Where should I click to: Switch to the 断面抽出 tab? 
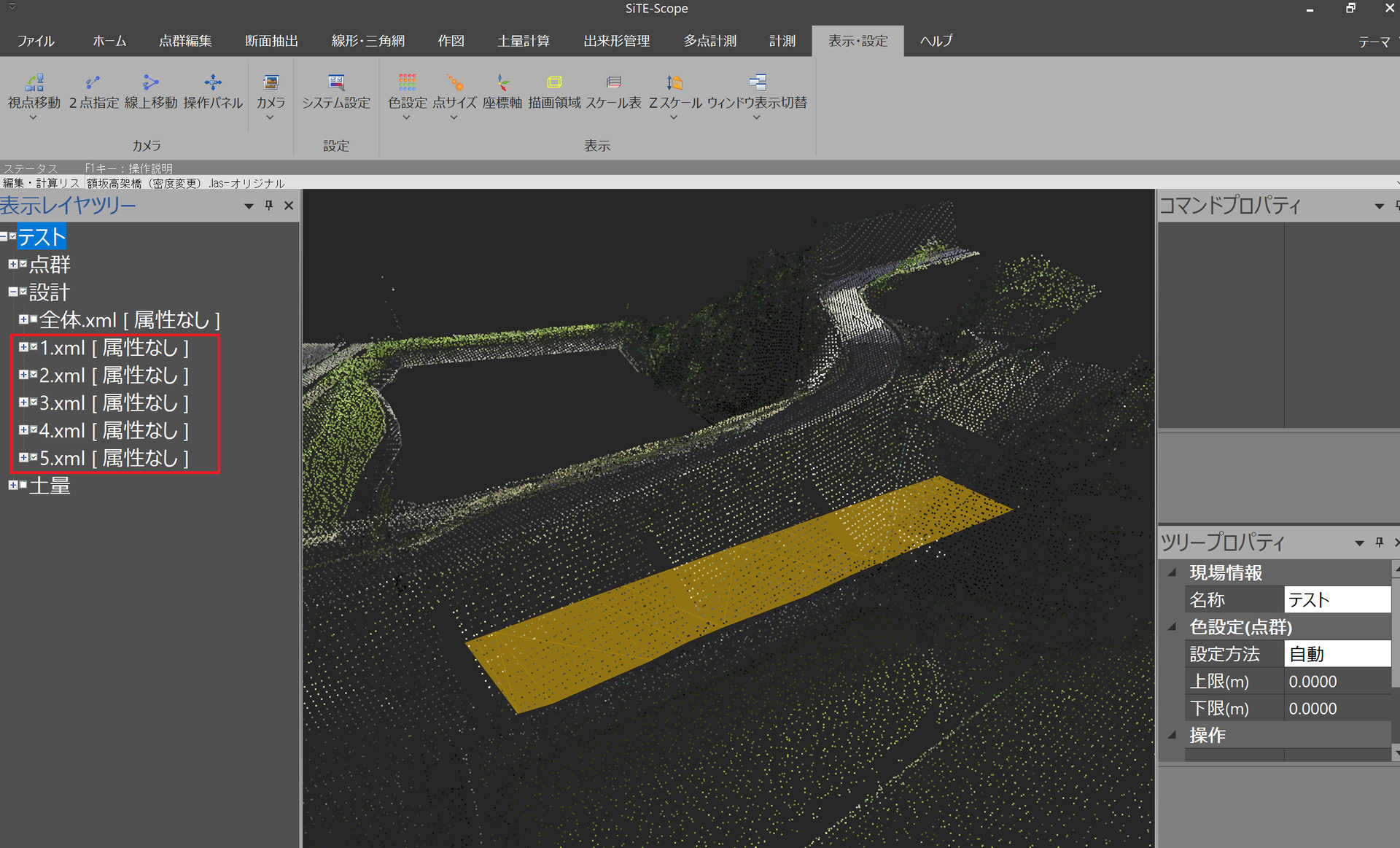coord(271,41)
